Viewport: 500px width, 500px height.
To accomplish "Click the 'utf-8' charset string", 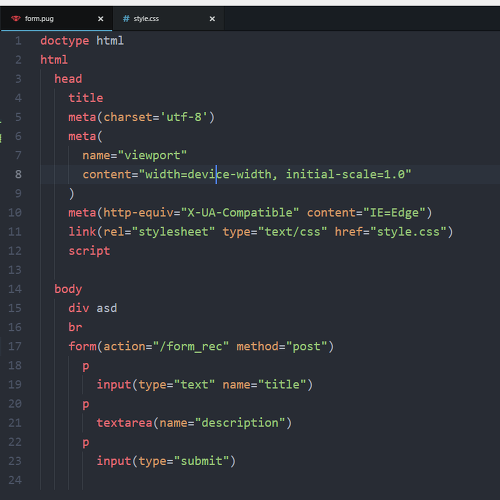I will coord(184,117).
